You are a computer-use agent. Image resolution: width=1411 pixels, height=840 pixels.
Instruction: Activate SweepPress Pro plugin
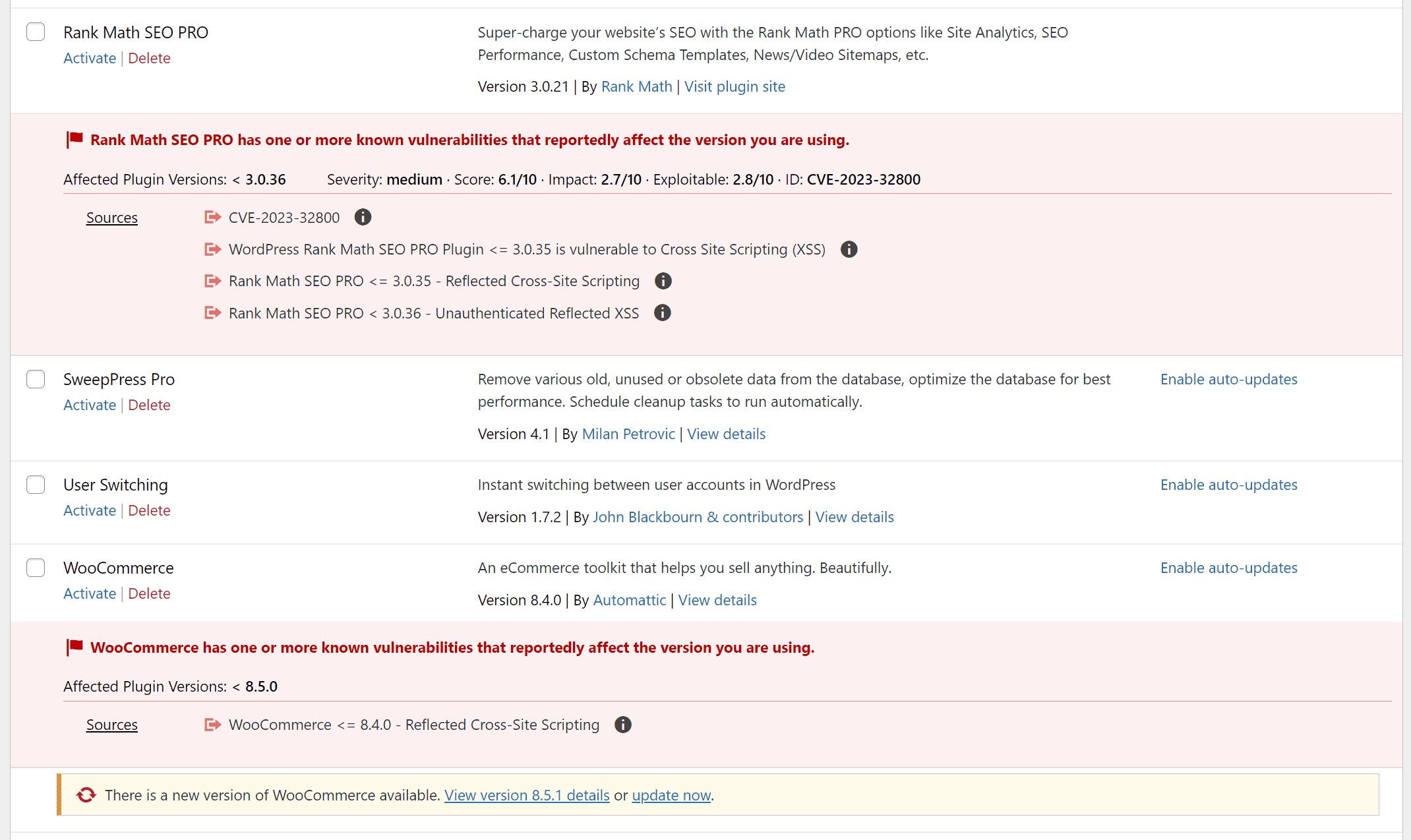(90, 405)
